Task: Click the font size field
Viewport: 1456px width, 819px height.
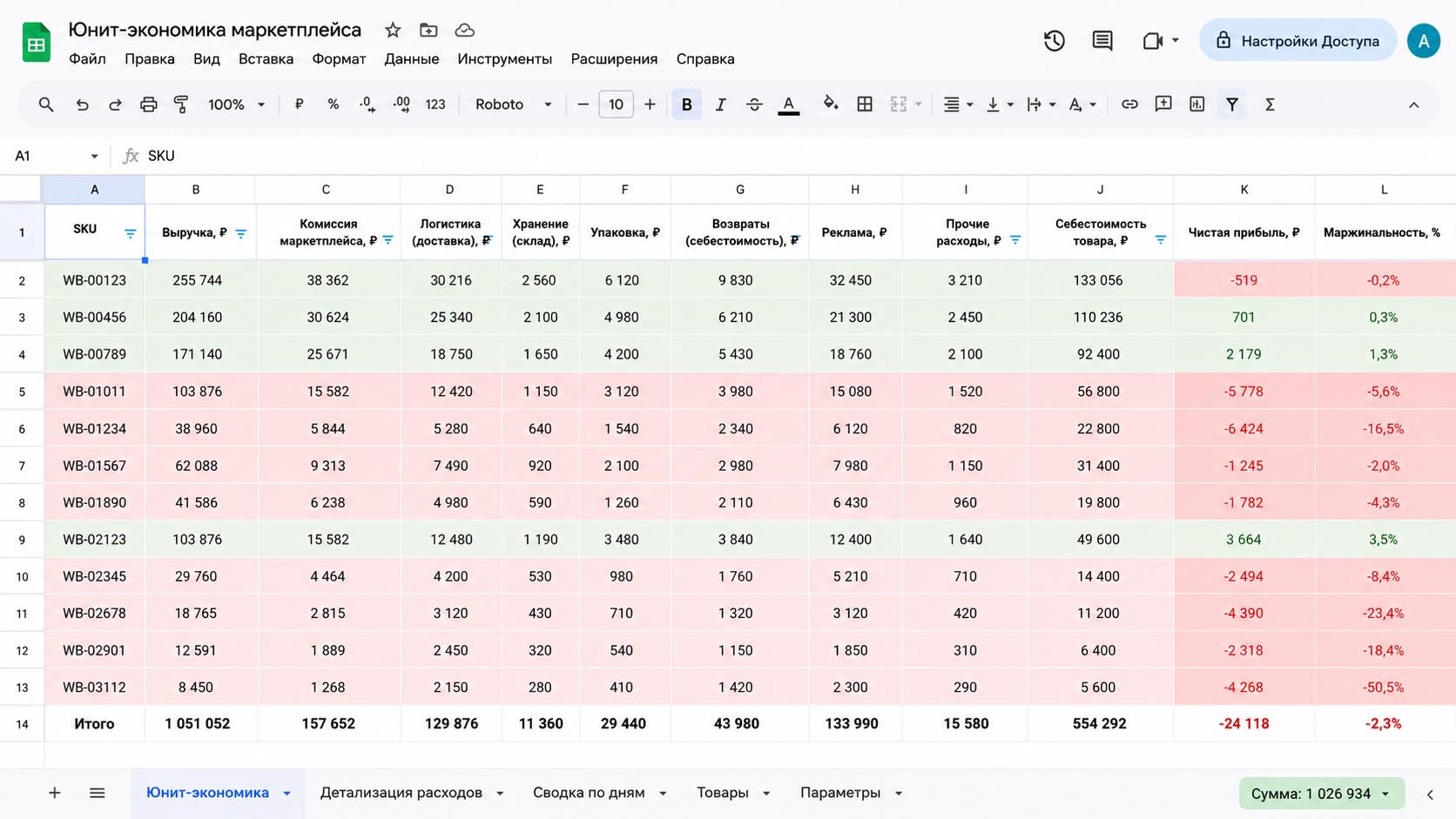Action: click(x=616, y=104)
